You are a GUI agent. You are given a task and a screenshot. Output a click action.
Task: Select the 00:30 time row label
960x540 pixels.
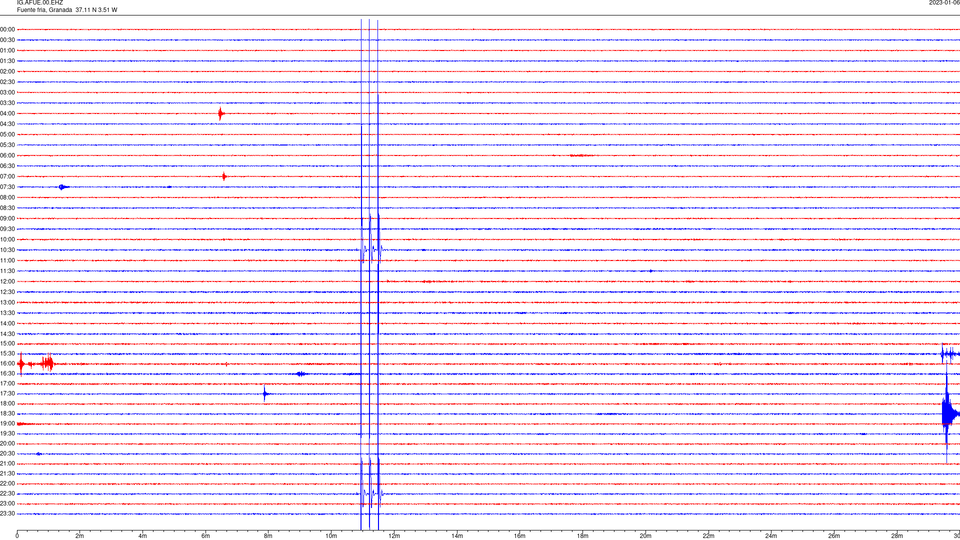click(7, 40)
